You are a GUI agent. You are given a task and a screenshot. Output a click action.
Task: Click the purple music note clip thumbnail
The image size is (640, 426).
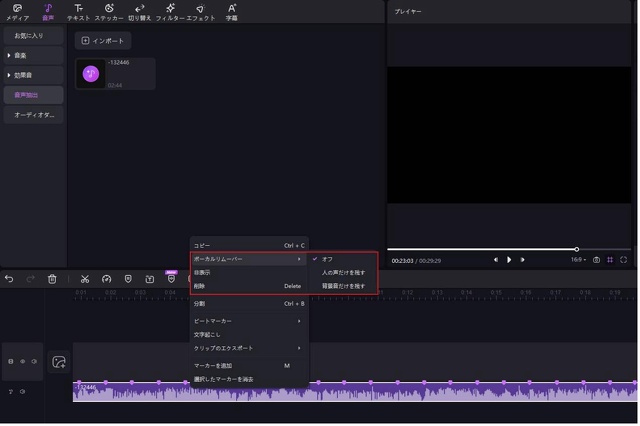click(x=91, y=74)
